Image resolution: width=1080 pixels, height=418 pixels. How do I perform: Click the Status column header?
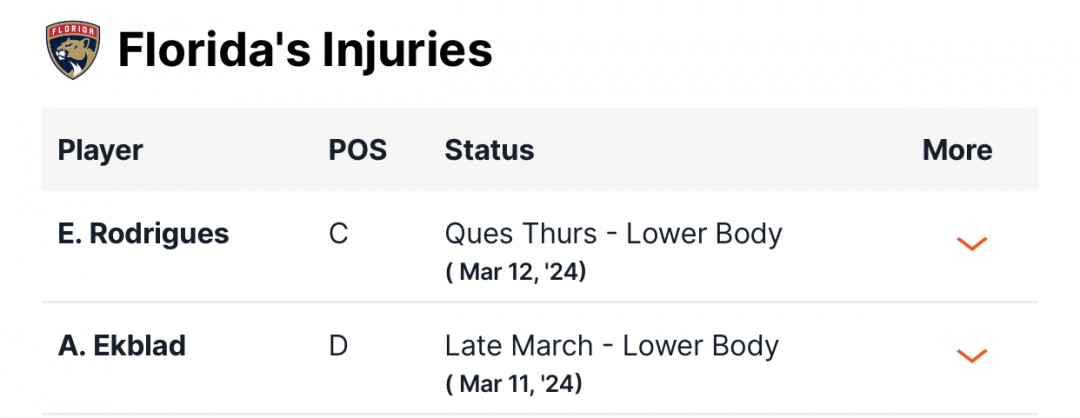490,150
